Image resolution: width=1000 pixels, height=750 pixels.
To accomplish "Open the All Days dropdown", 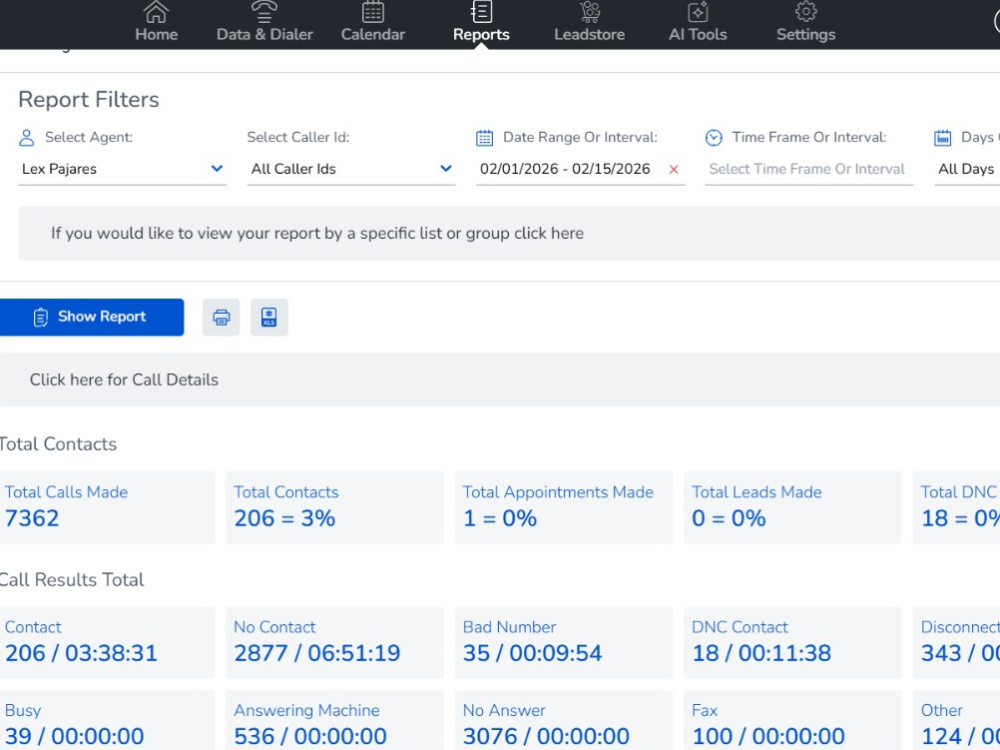I will tap(967, 169).
